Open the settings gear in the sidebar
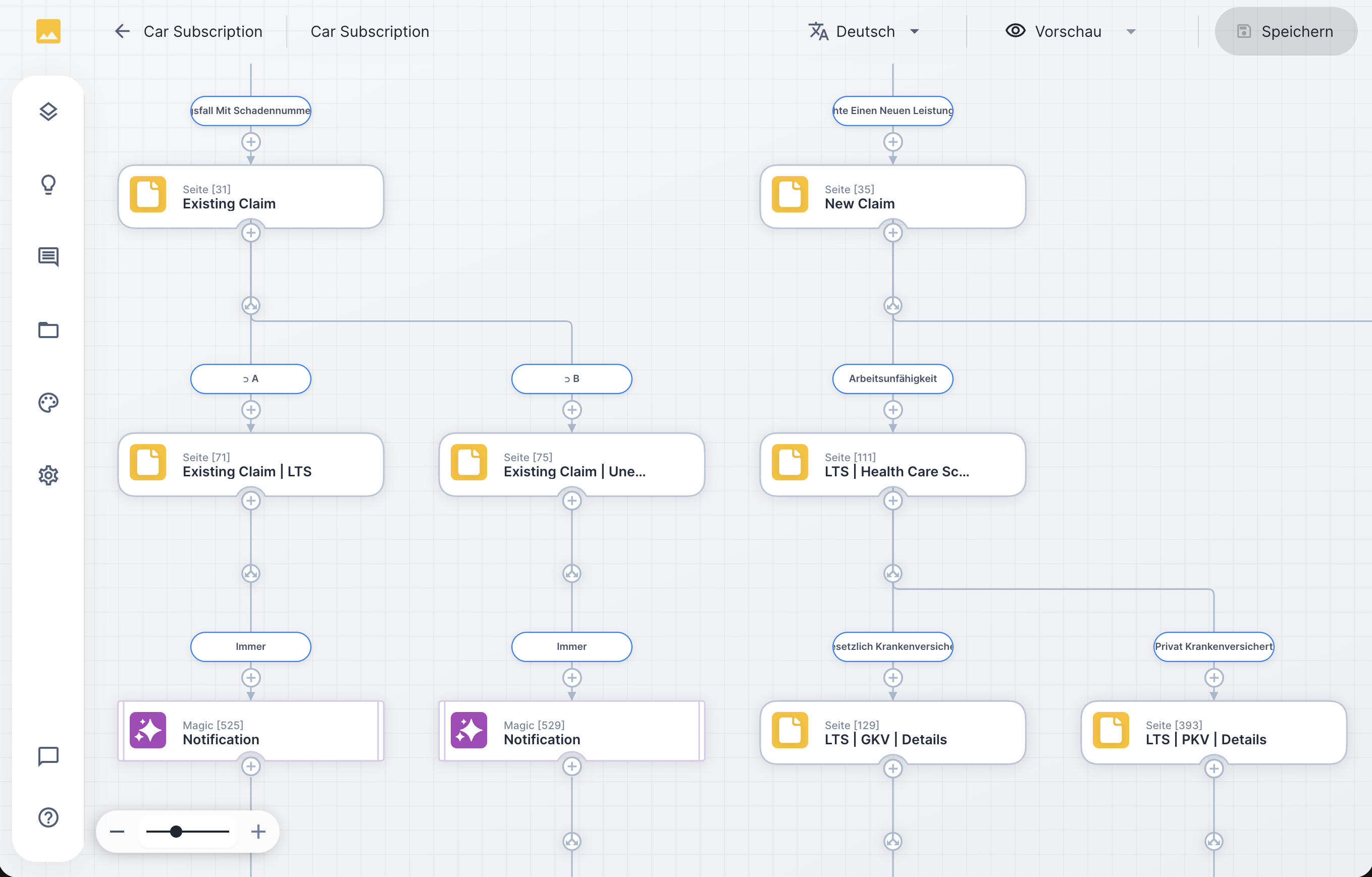Screen dimensions: 1372x877 click(x=48, y=475)
